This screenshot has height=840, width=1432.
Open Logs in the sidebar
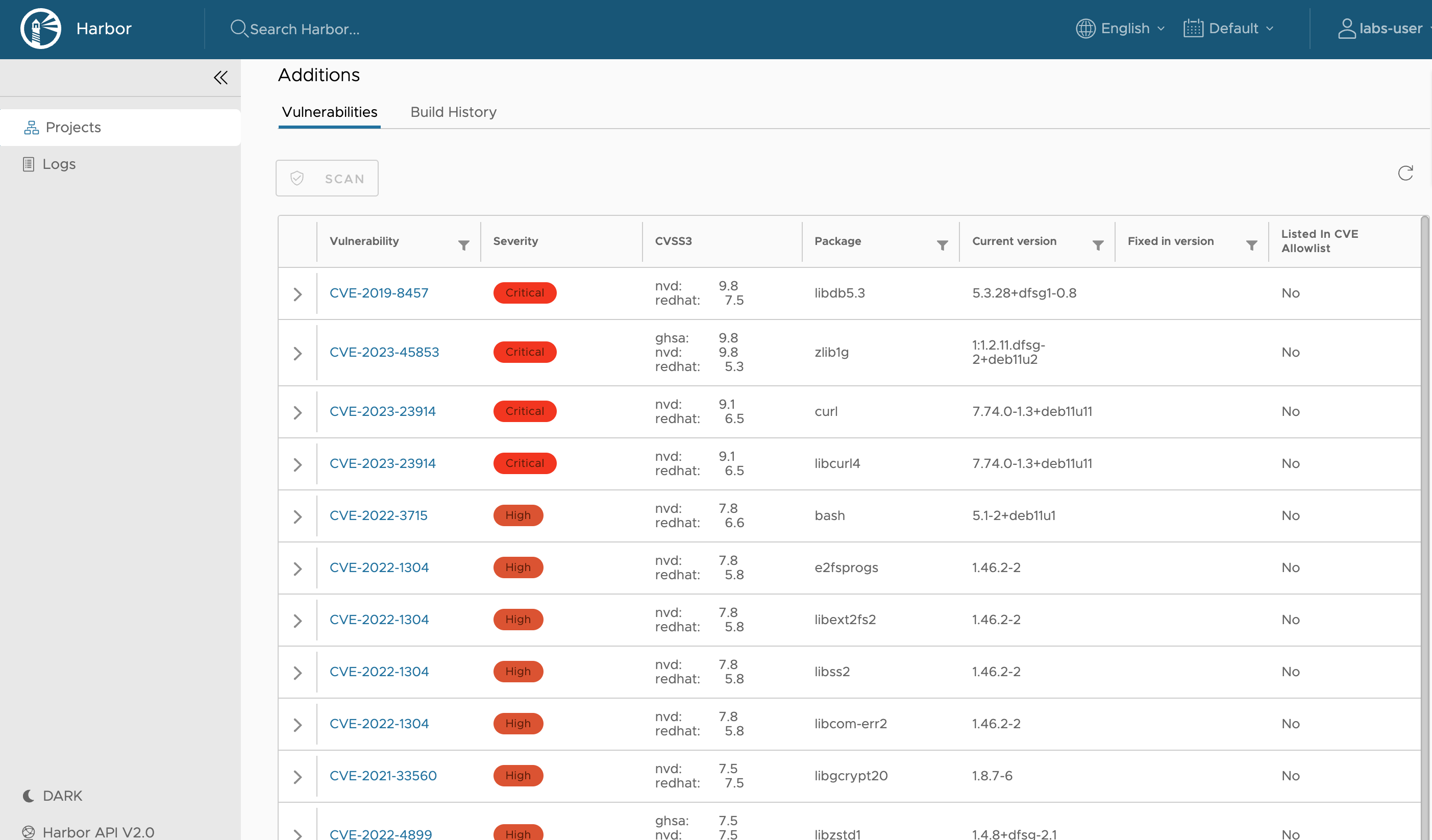[59, 164]
